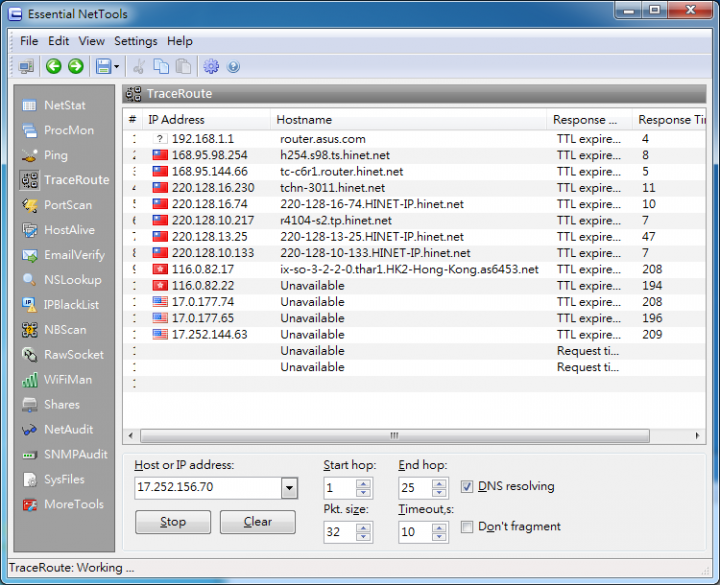Screen dimensions: 720x585
Task: Click the Stop button
Action: 173,522
